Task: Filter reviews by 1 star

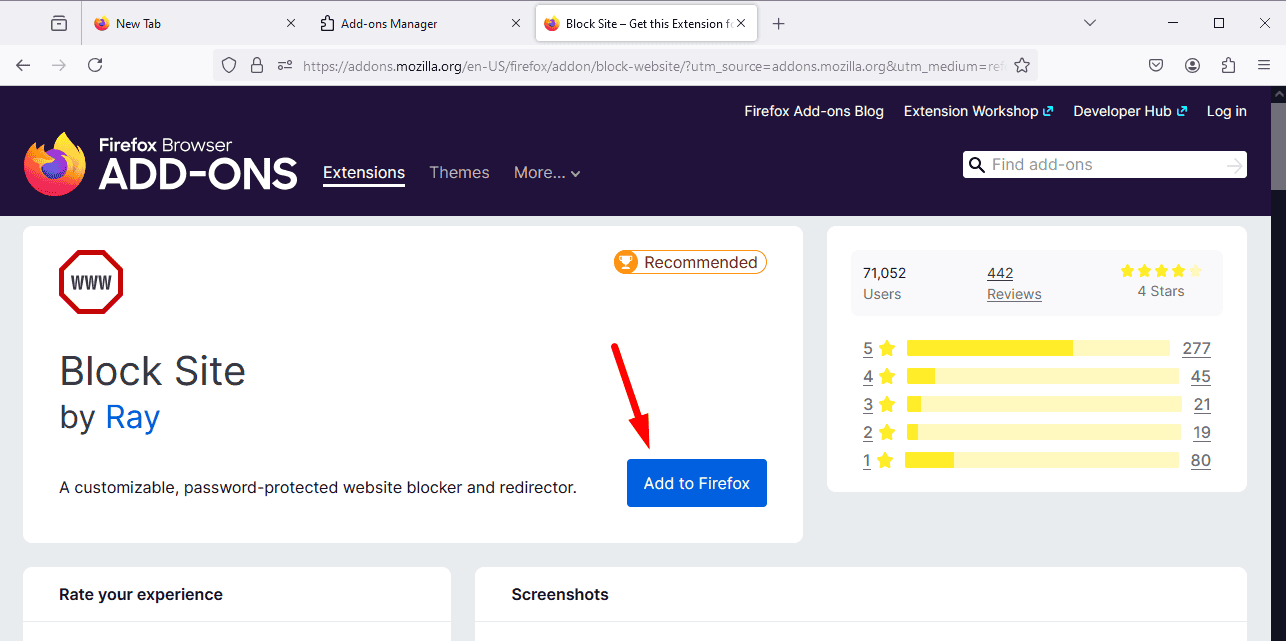Action: 879,460
